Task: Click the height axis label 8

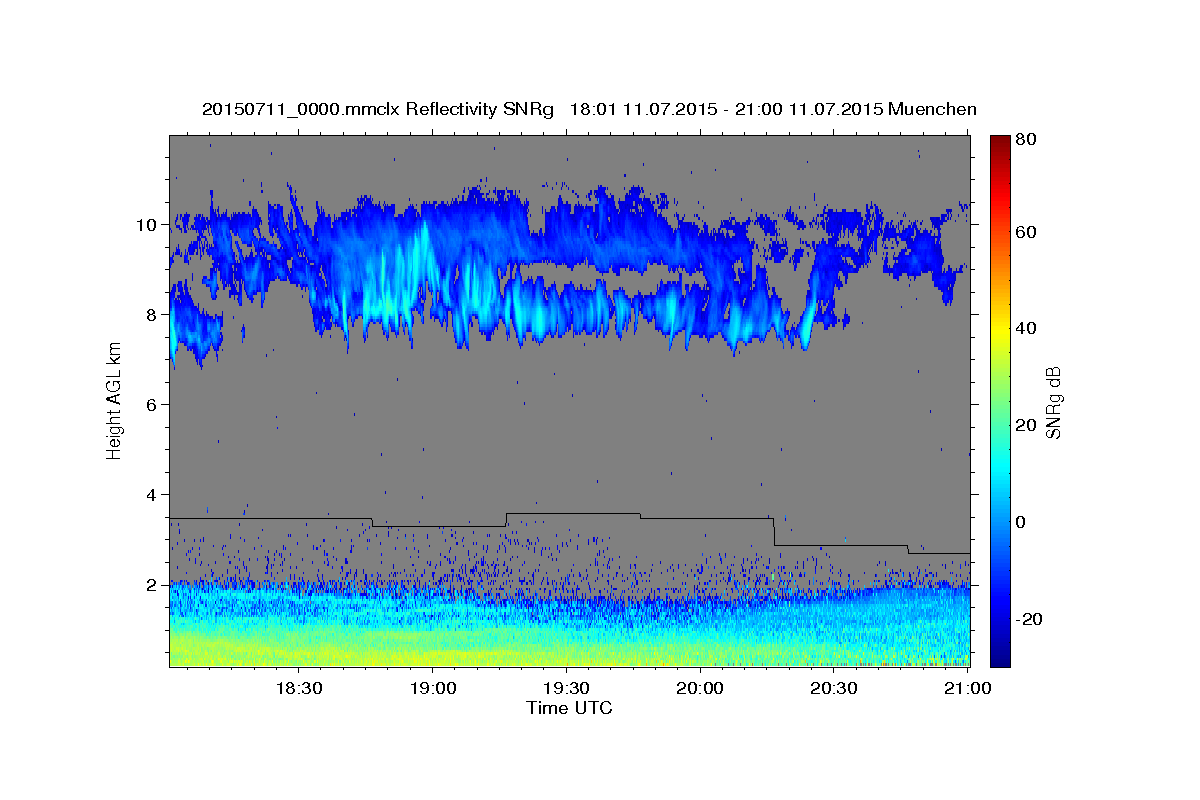Action: click(154, 315)
